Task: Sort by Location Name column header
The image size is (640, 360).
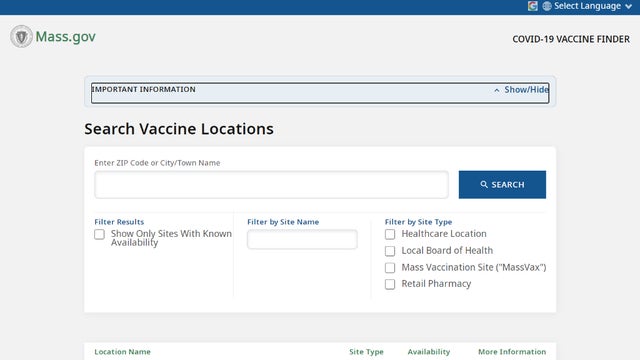Action: 122,351
